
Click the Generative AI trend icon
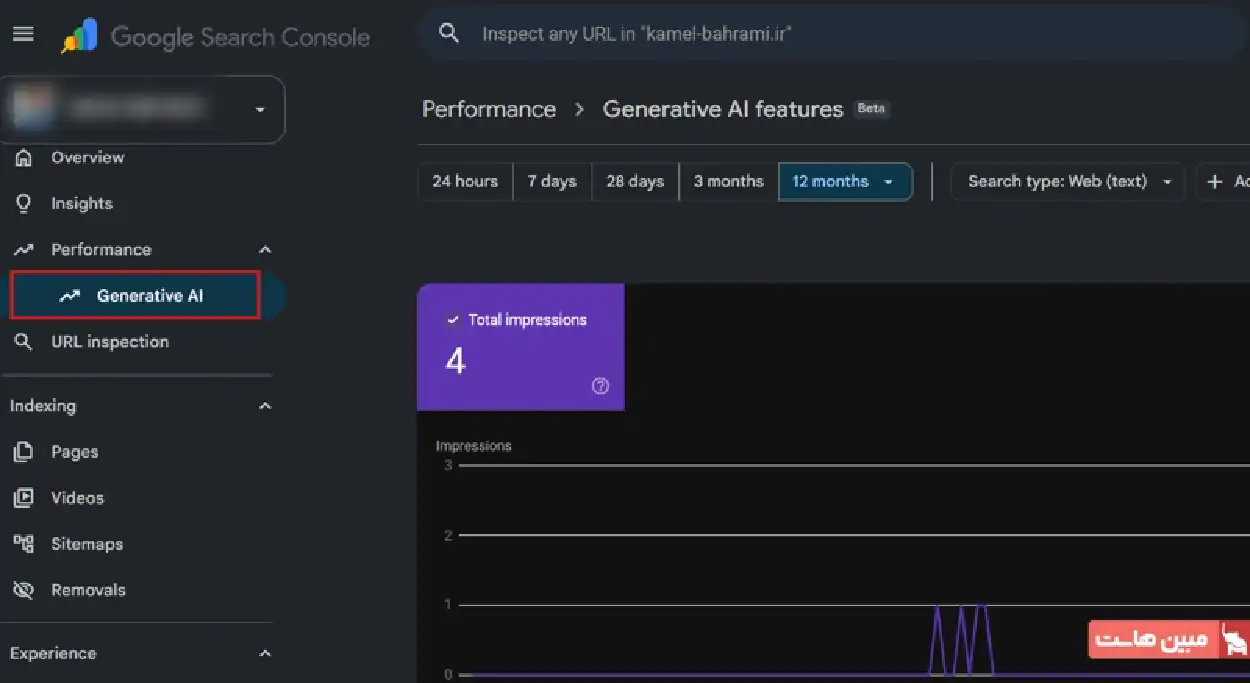tap(70, 295)
